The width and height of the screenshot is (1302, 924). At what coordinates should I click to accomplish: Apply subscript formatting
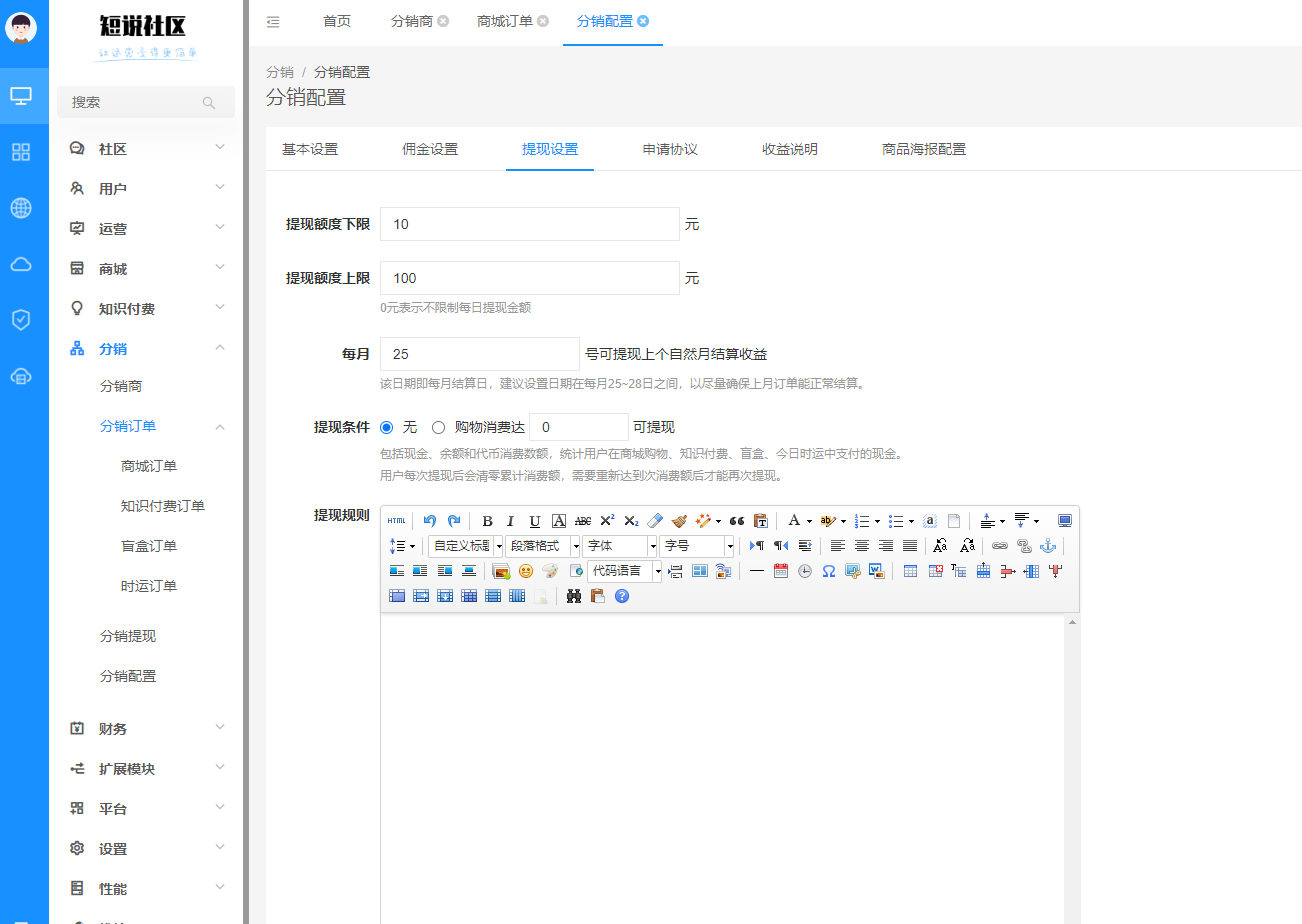(x=631, y=521)
